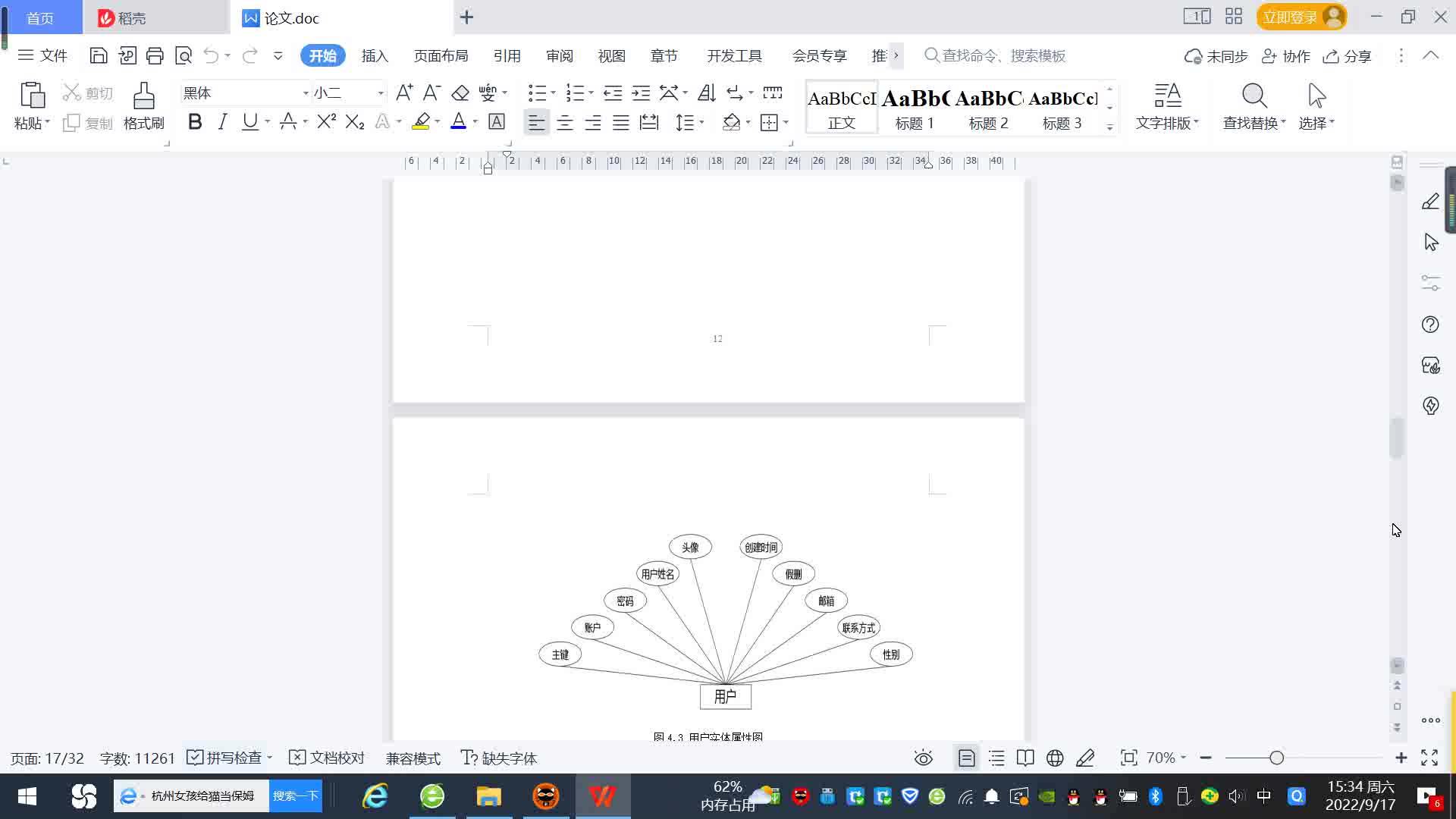Click the print icon in quick toolbar
This screenshot has height=819, width=1456.
155,55
